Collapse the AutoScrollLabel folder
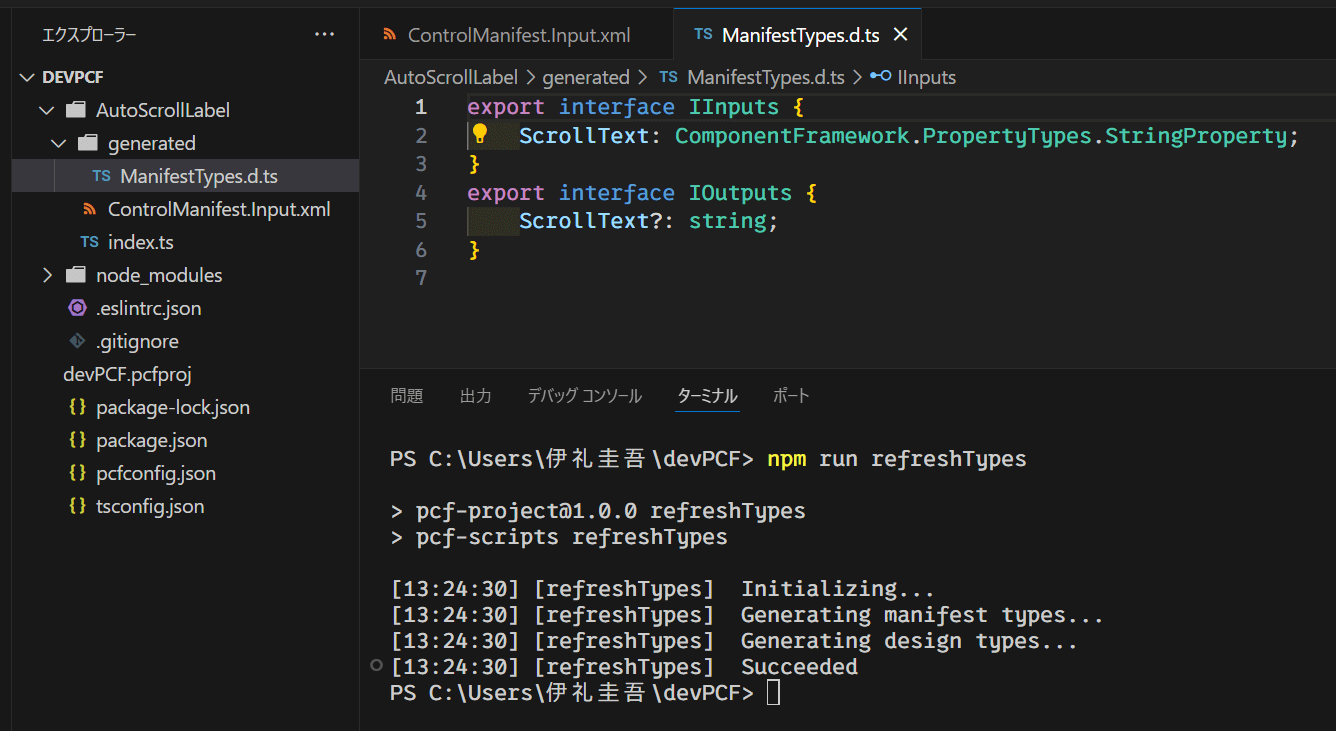The image size is (1336, 731). pos(46,110)
